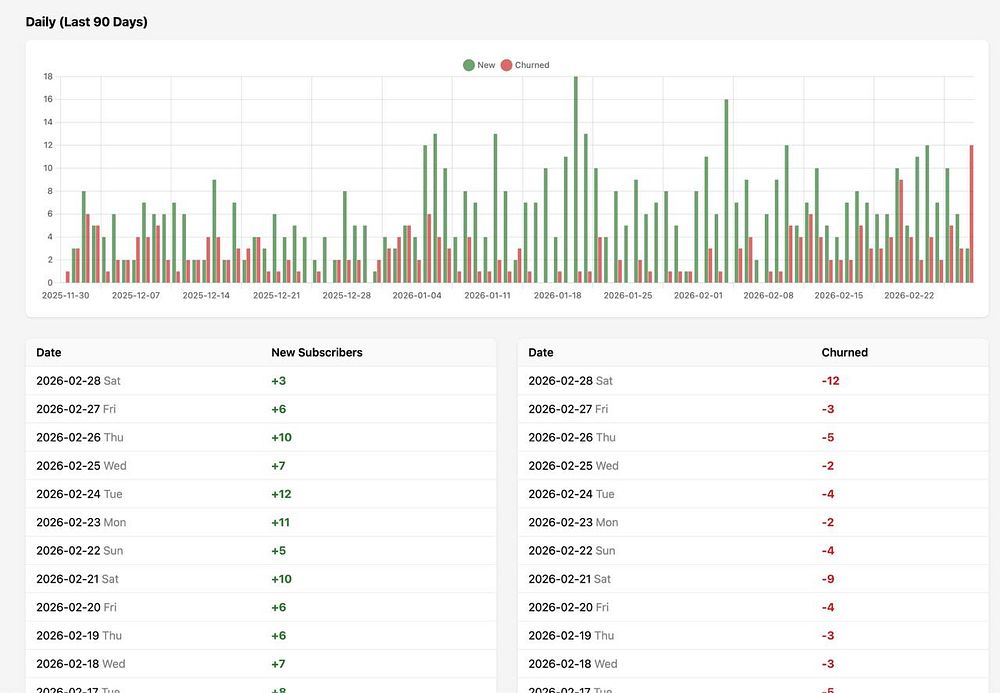Click +10 value for 2026-02-21 Sat
Screen dimensions: 1000x693
[281, 579]
